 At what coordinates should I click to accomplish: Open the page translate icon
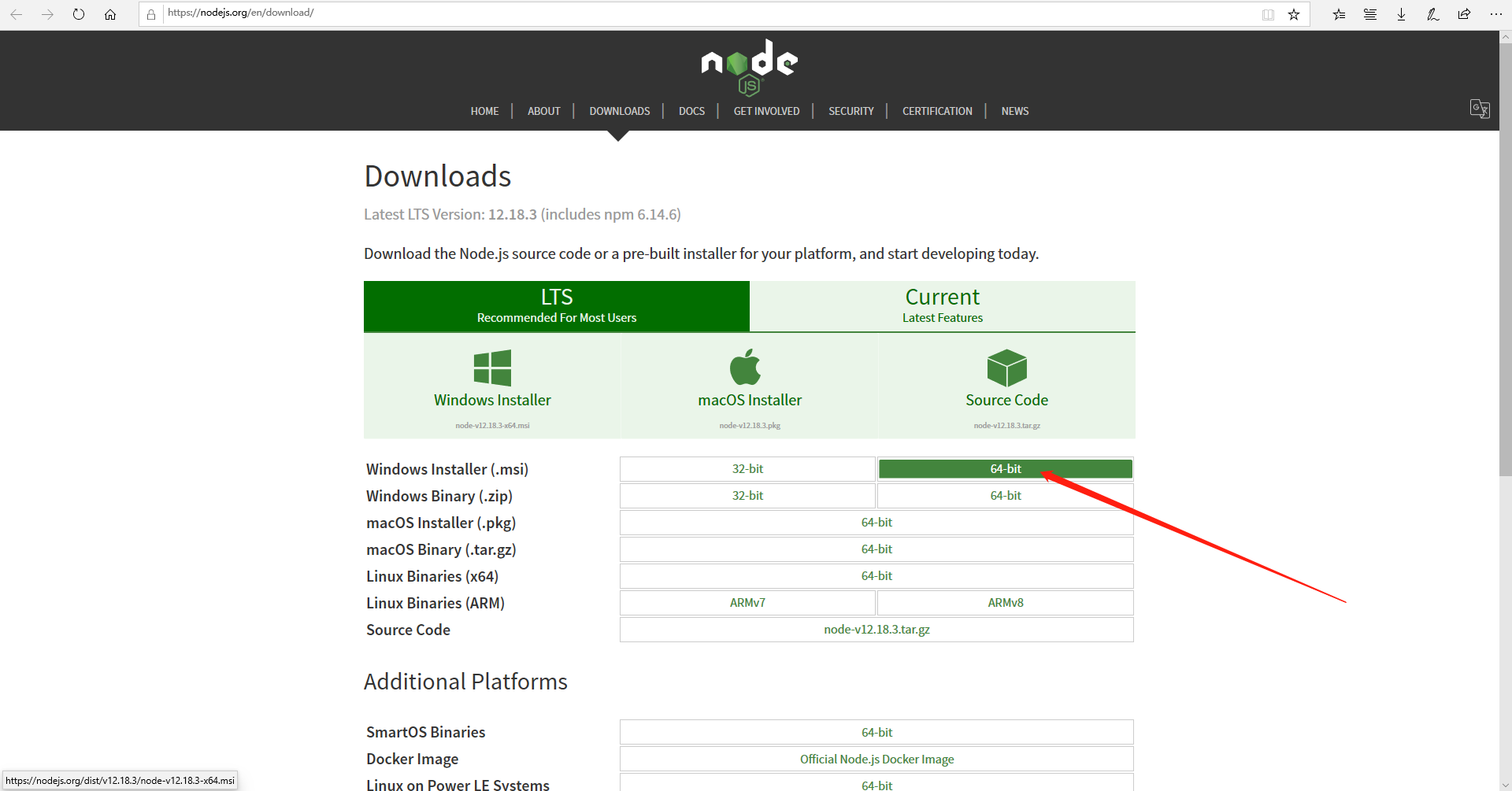click(x=1480, y=109)
